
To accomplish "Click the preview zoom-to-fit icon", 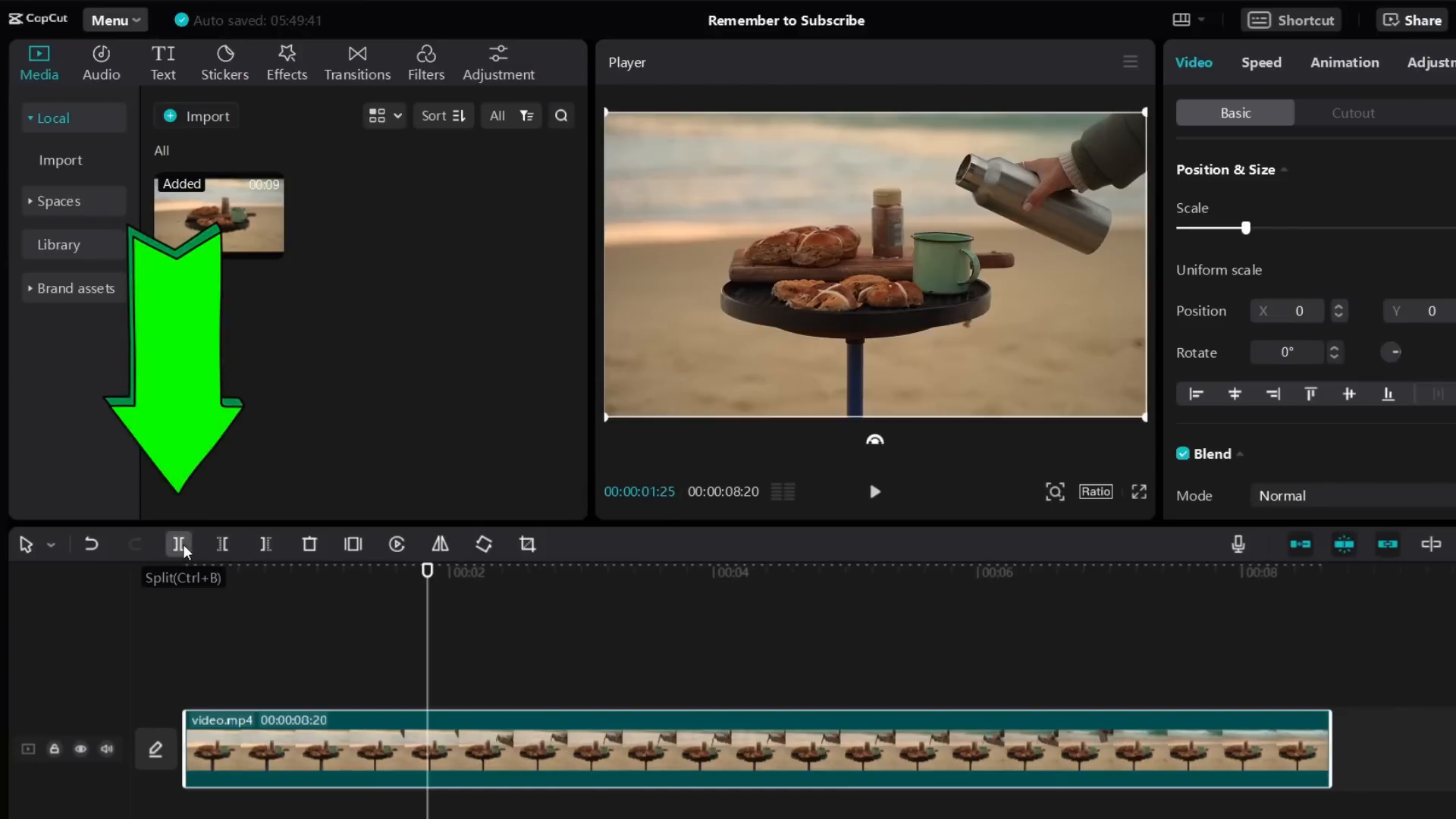I will (x=1055, y=491).
